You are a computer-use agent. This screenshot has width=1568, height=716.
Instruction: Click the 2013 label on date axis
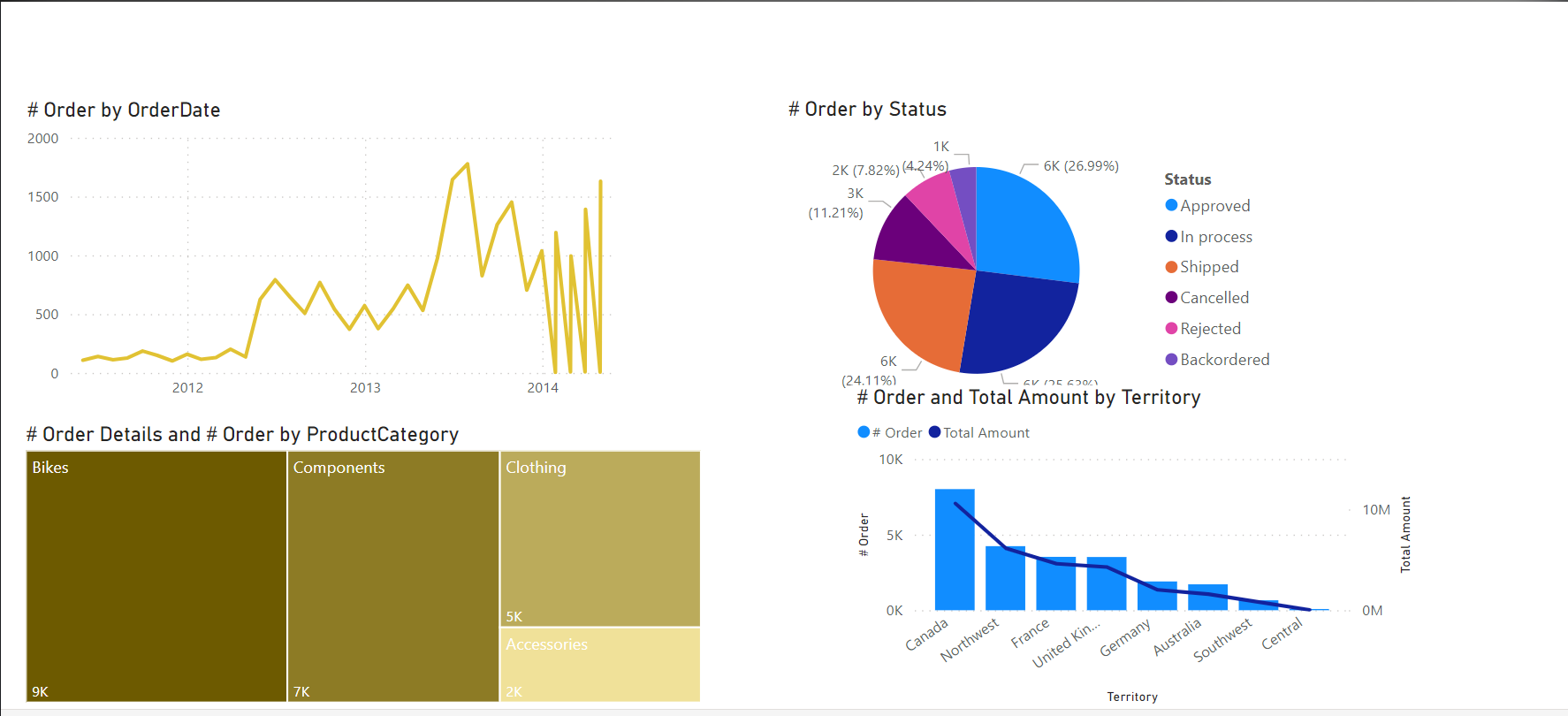click(x=365, y=388)
